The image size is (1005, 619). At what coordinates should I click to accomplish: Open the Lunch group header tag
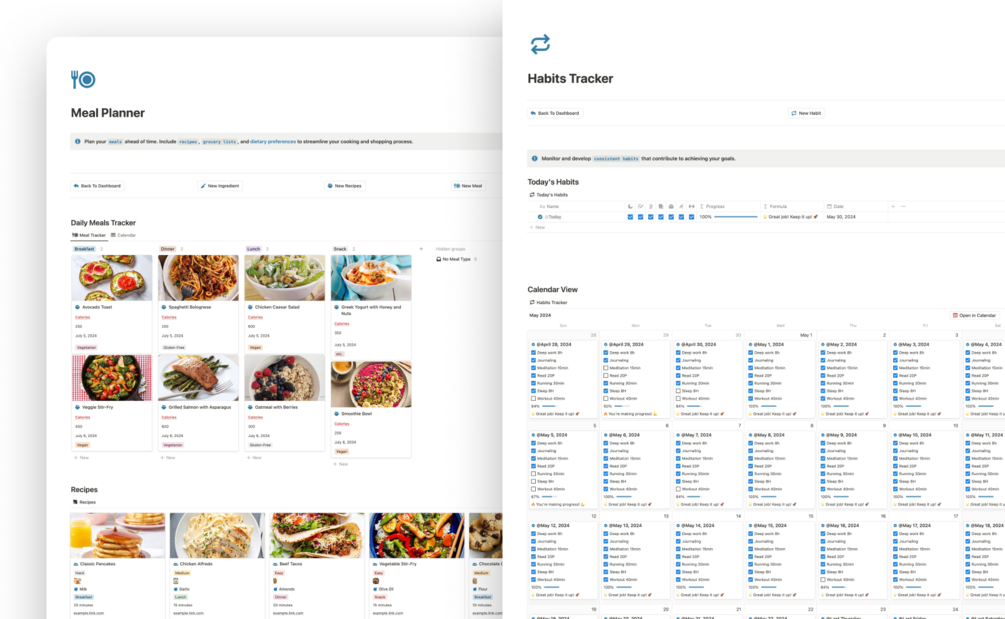(x=254, y=249)
